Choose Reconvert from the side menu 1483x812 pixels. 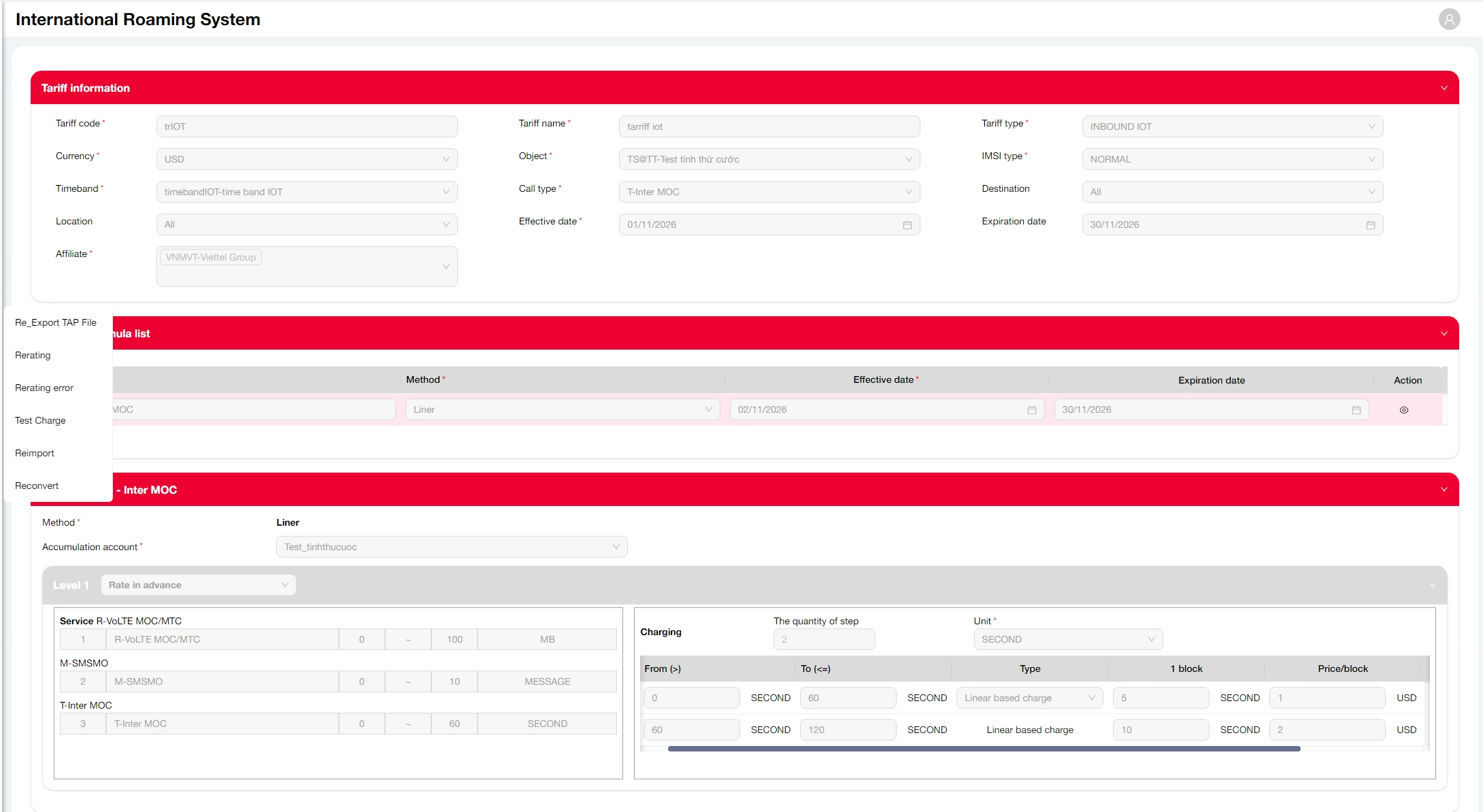click(37, 486)
